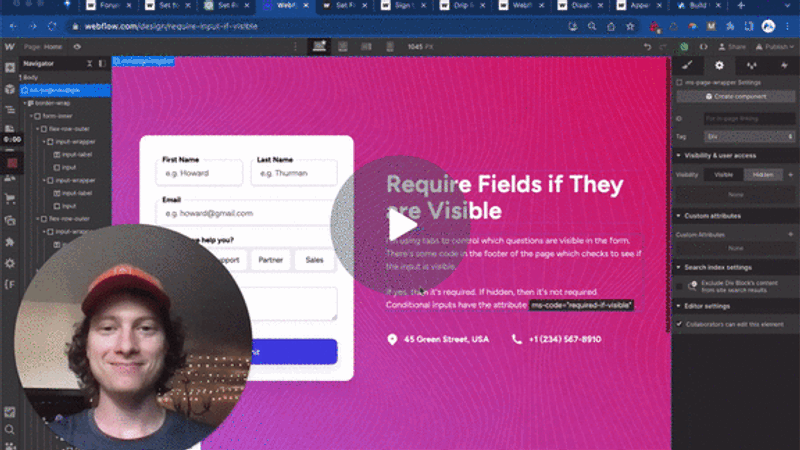Click the First Name input field
Screen dimensions: 800x450
tap(199, 173)
